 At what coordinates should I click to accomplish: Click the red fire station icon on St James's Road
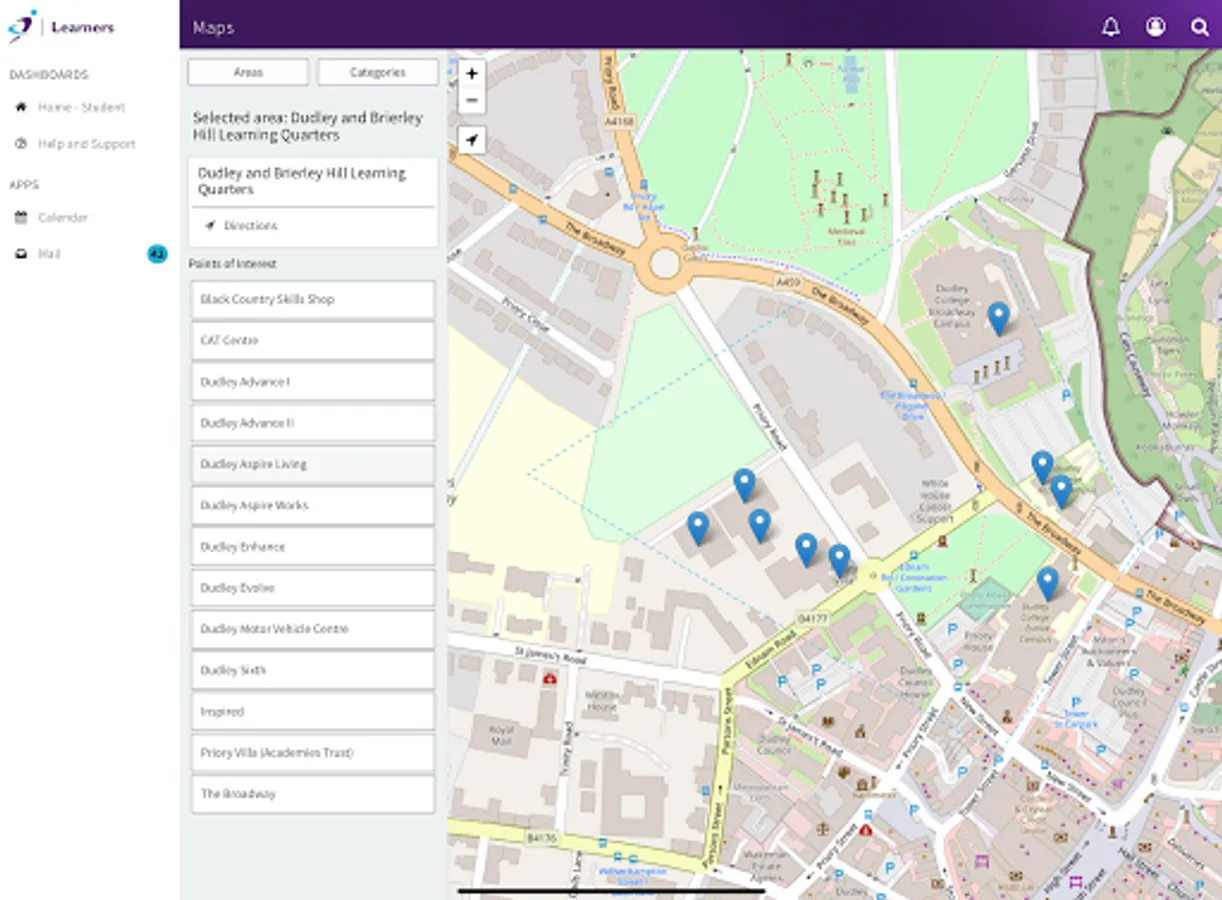(549, 678)
